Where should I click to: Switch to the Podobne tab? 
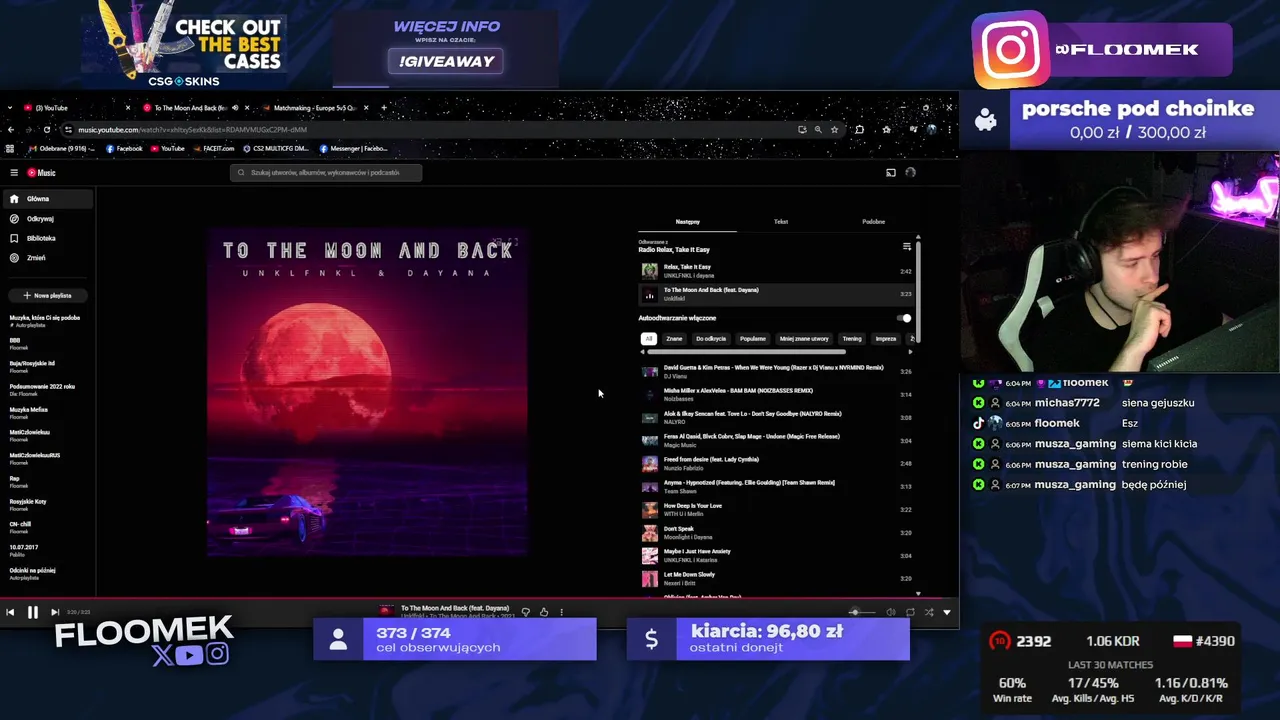pos(873,222)
